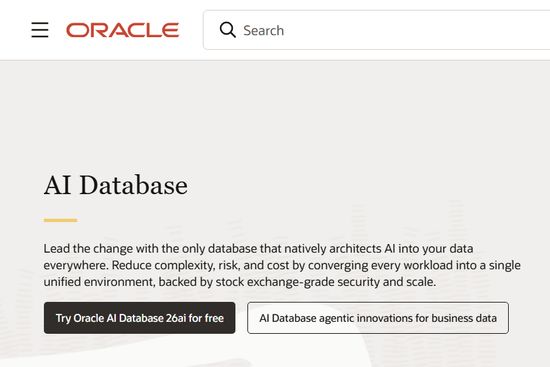Click the white header bar beside the menu icon
The width and height of the screenshot is (550, 367).
(14, 30)
